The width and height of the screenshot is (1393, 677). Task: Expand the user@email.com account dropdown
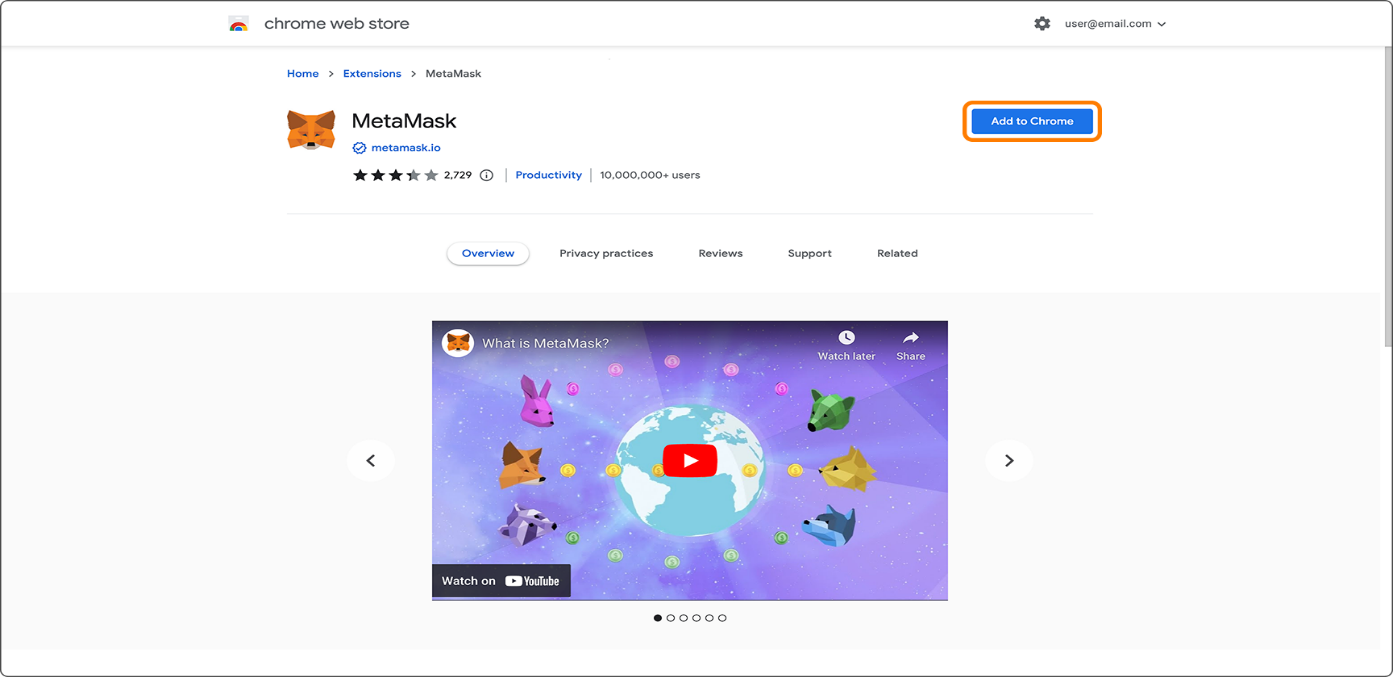[x=1115, y=24]
